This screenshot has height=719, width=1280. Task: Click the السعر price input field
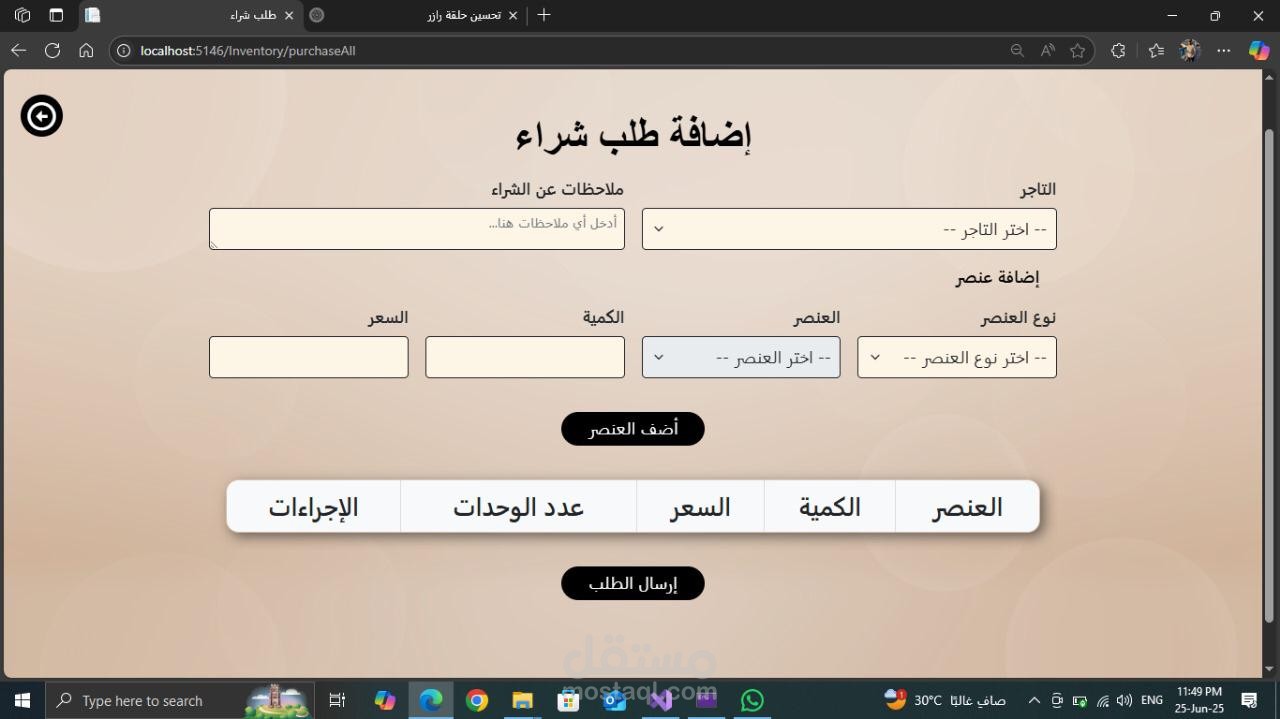(x=309, y=357)
